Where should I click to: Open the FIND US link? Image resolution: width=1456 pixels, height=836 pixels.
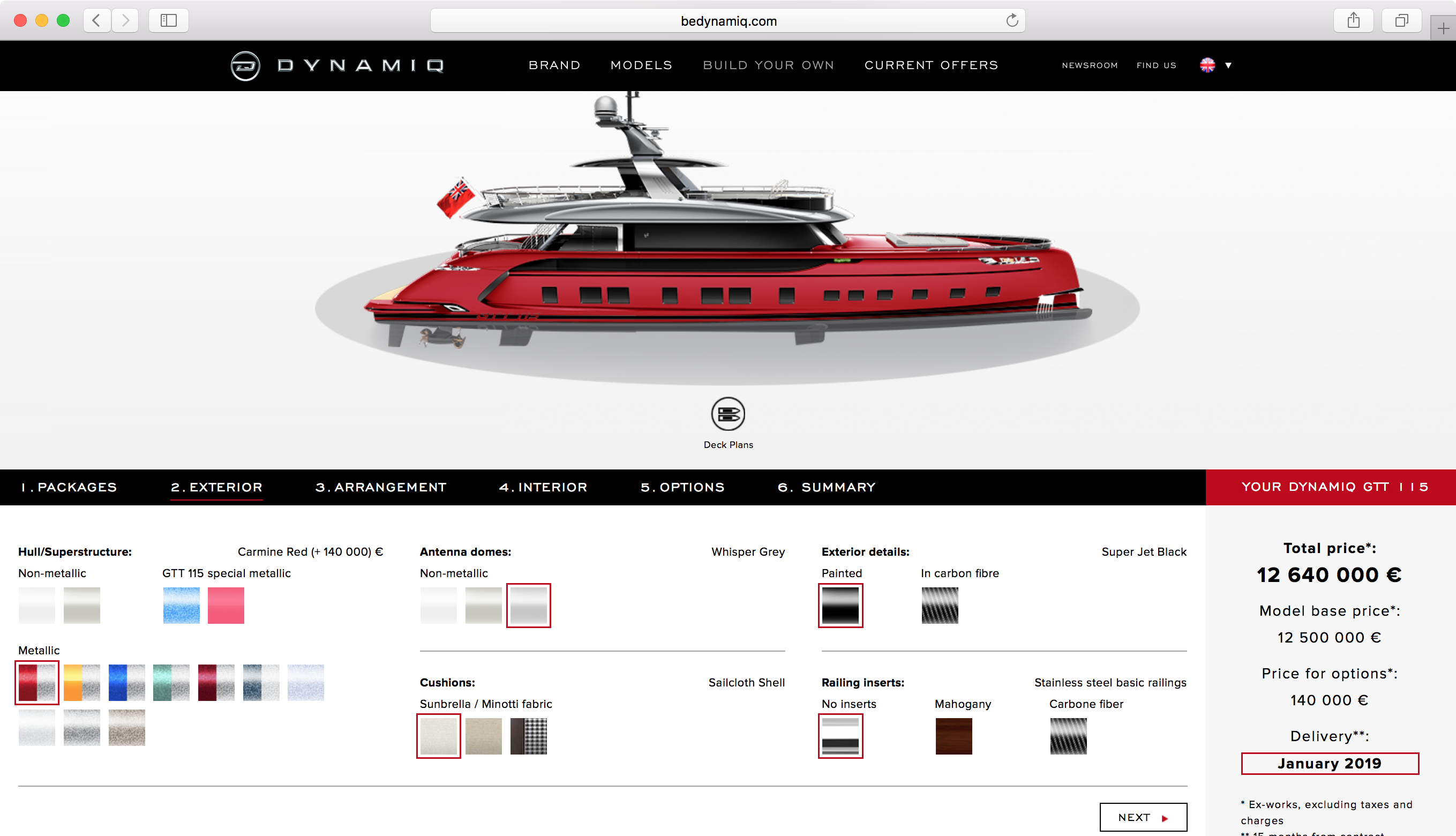point(1157,65)
